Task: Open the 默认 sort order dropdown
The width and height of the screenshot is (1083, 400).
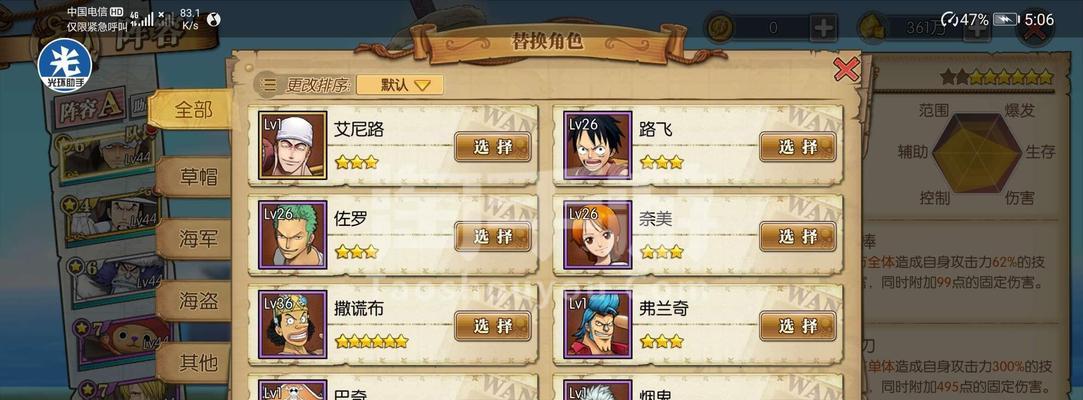Action: [401, 85]
